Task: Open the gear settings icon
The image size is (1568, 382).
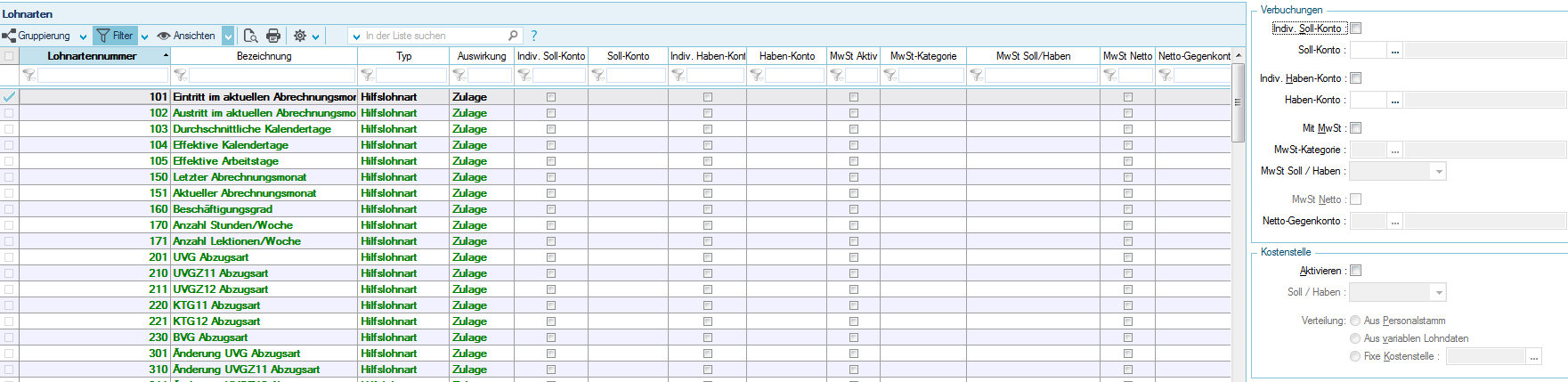Action: click(300, 36)
